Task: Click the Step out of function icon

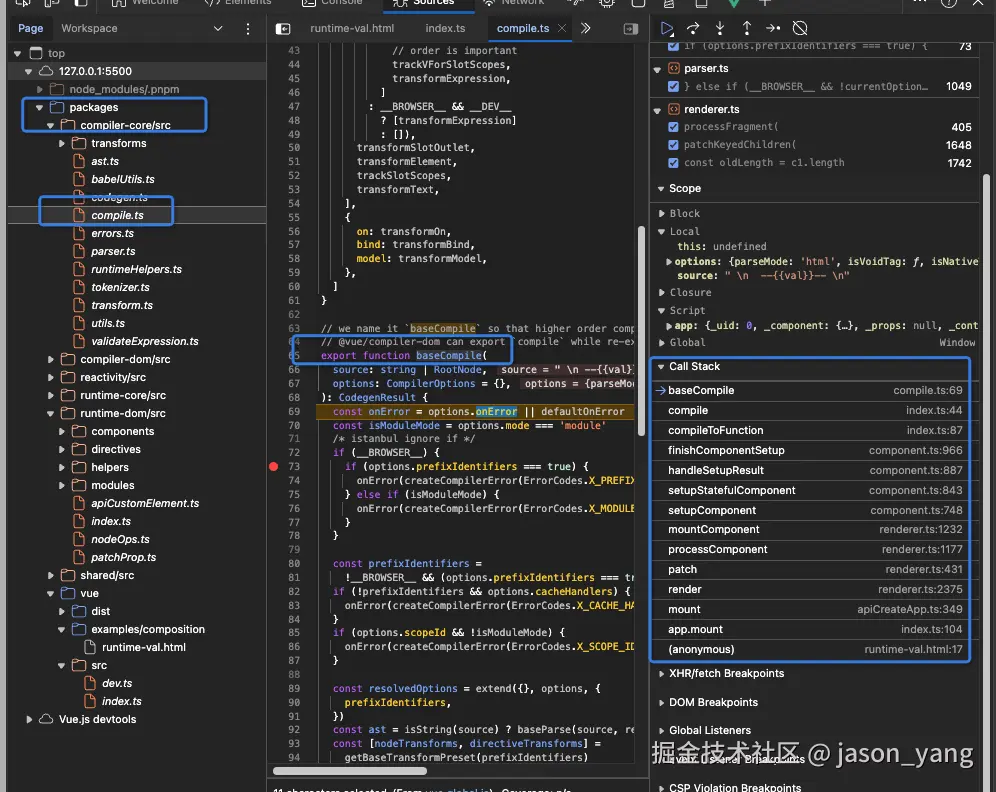Action: [746, 28]
